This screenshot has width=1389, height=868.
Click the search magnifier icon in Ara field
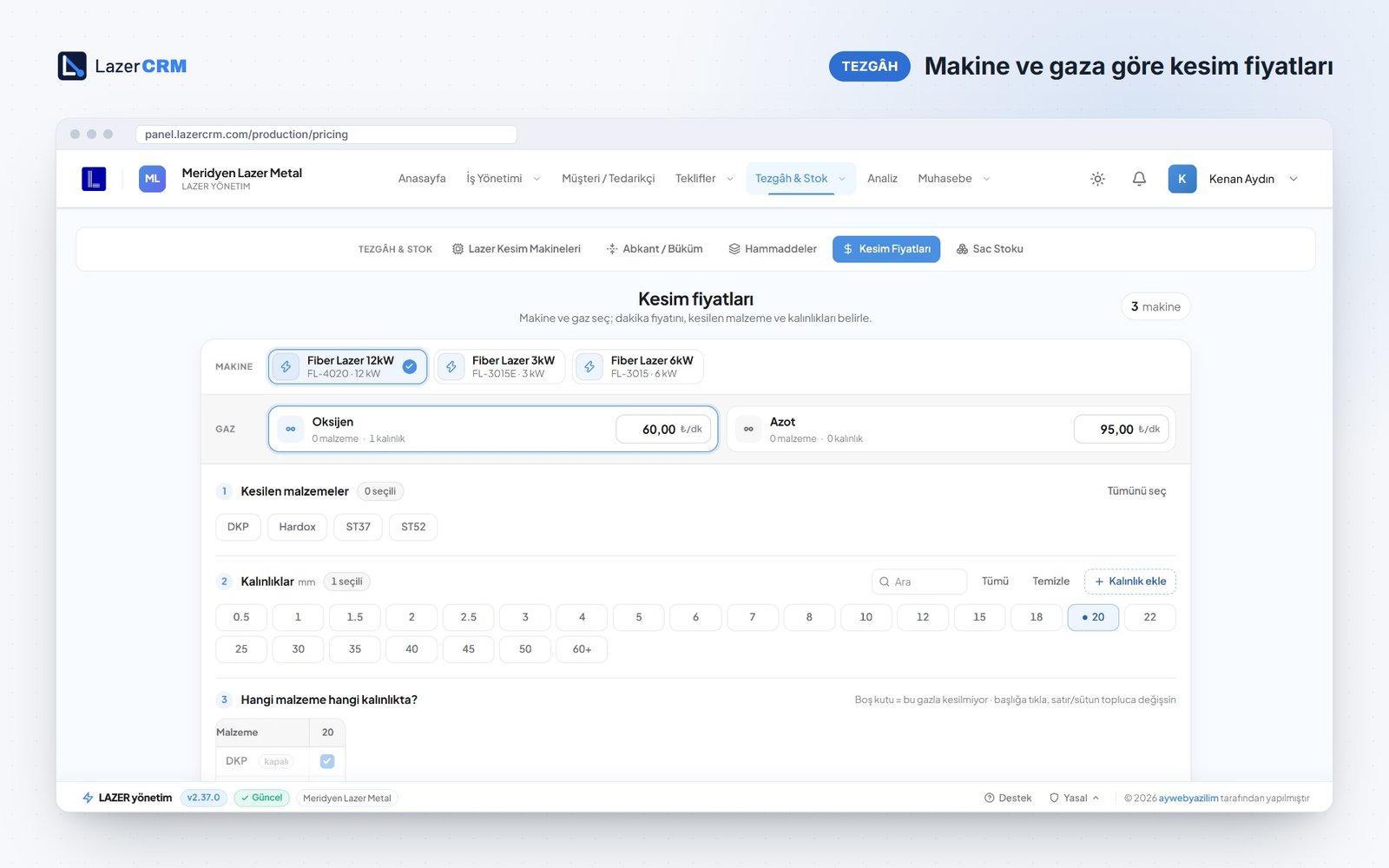pyautogui.click(x=885, y=582)
